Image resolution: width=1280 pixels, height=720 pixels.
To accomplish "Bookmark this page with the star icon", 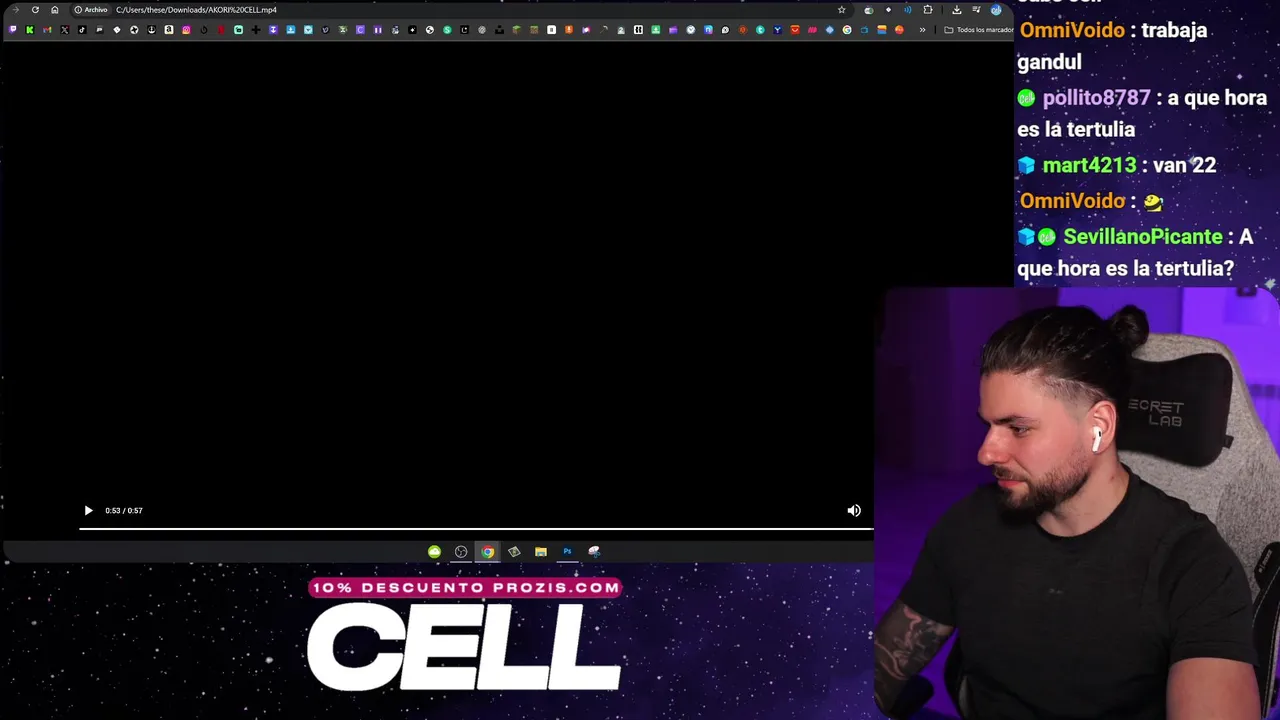I will (841, 10).
